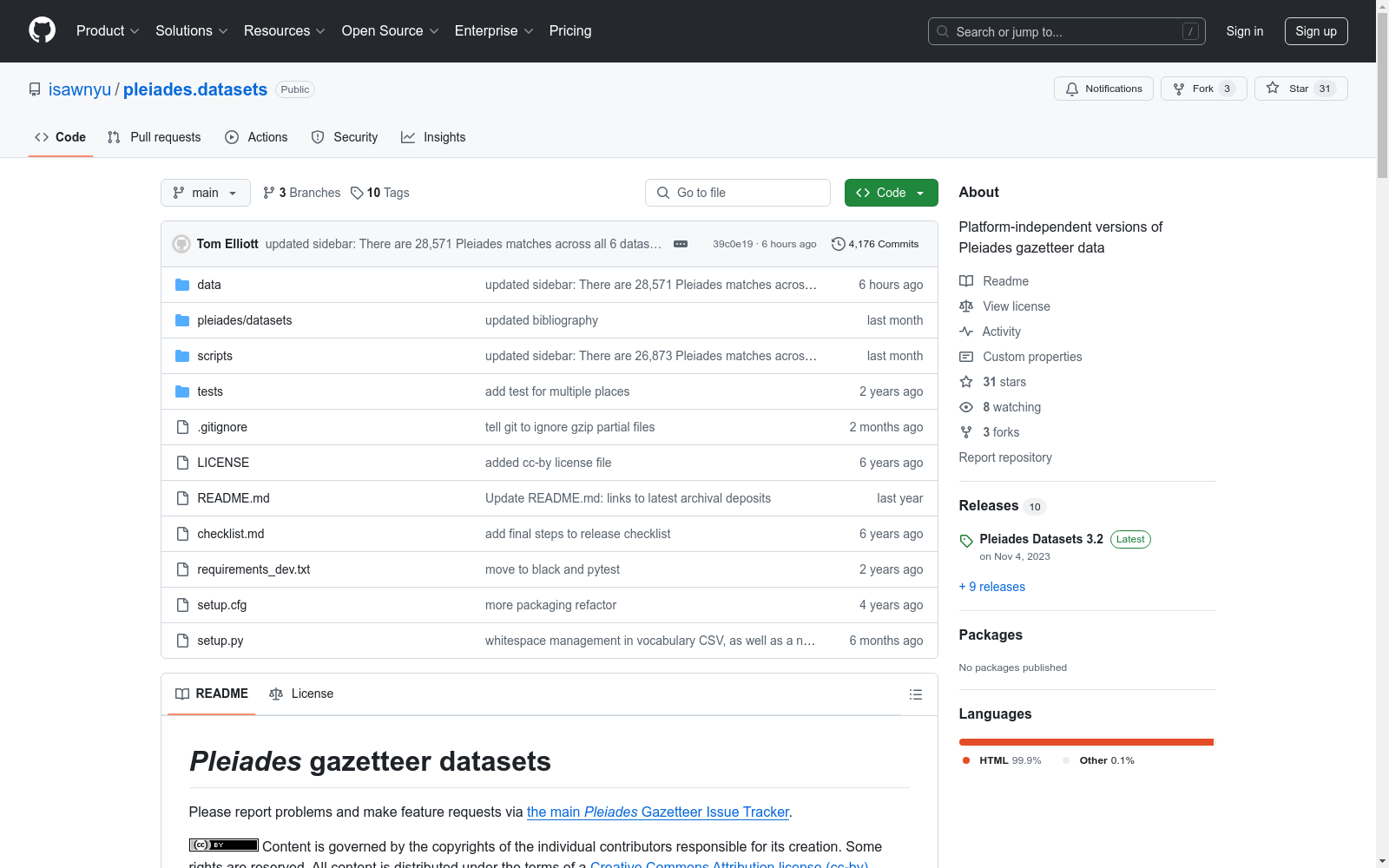The height and width of the screenshot is (868, 1389).
Task: Expand the Enterprise menu
Action: 494,31
